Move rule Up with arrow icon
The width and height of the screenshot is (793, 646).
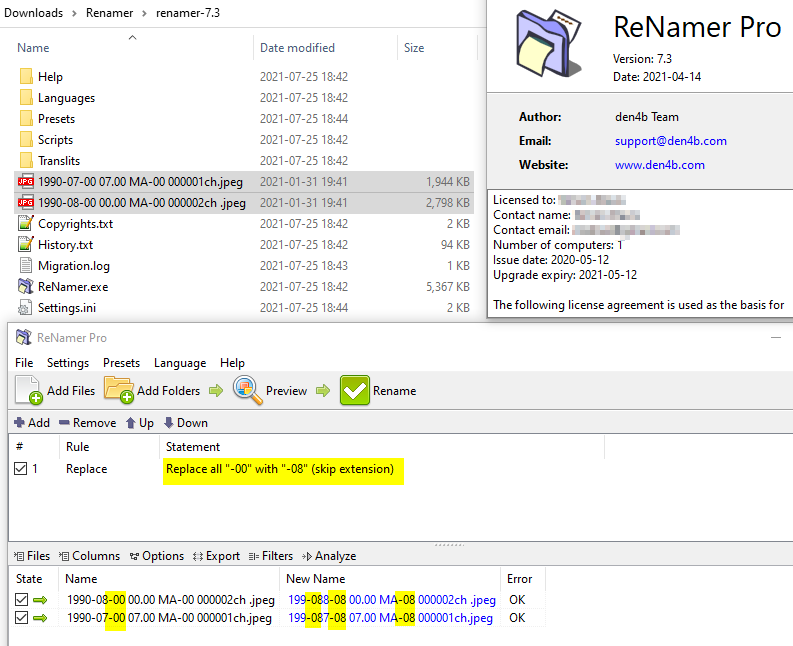click(130, 422)
